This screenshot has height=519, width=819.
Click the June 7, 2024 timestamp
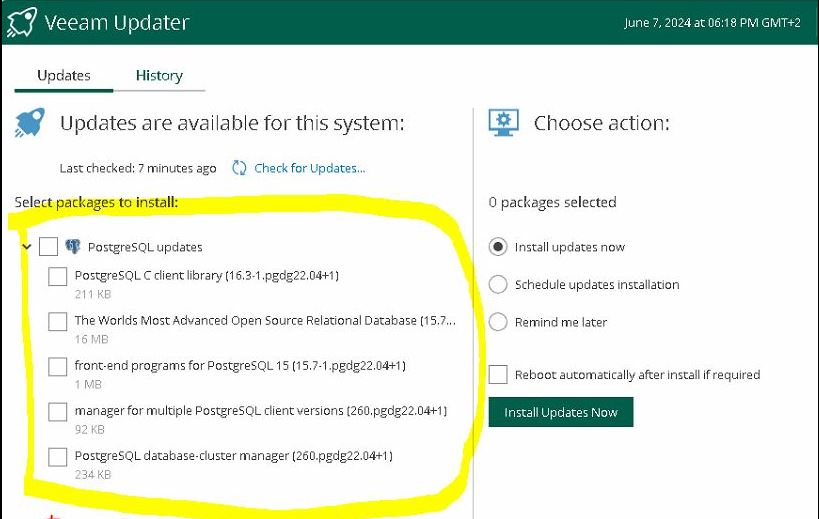[x=712, y=22]
